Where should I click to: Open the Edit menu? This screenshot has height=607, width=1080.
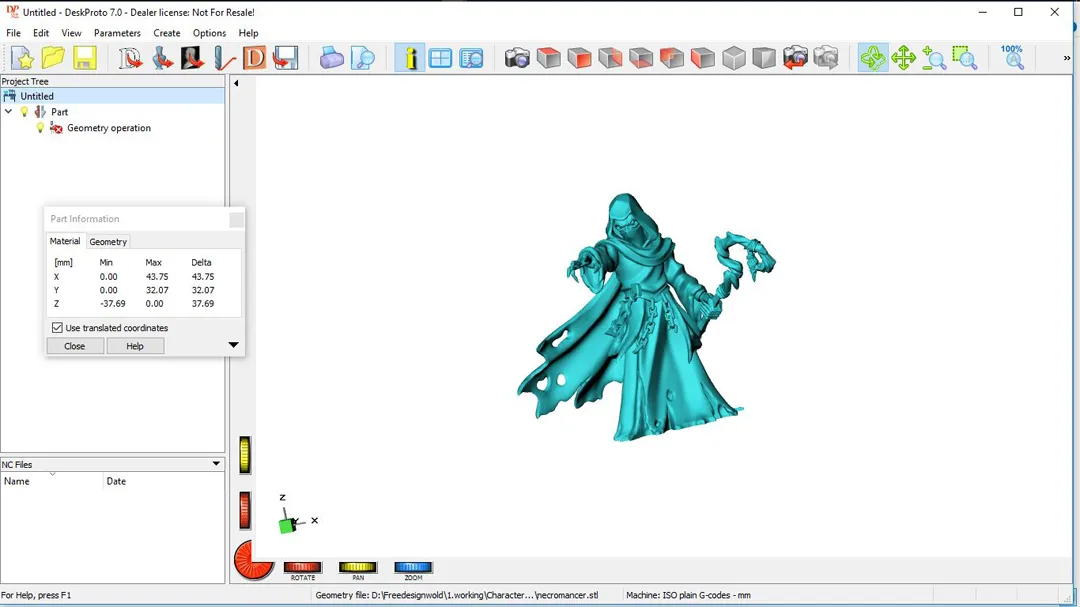click(x=41, y=33)
